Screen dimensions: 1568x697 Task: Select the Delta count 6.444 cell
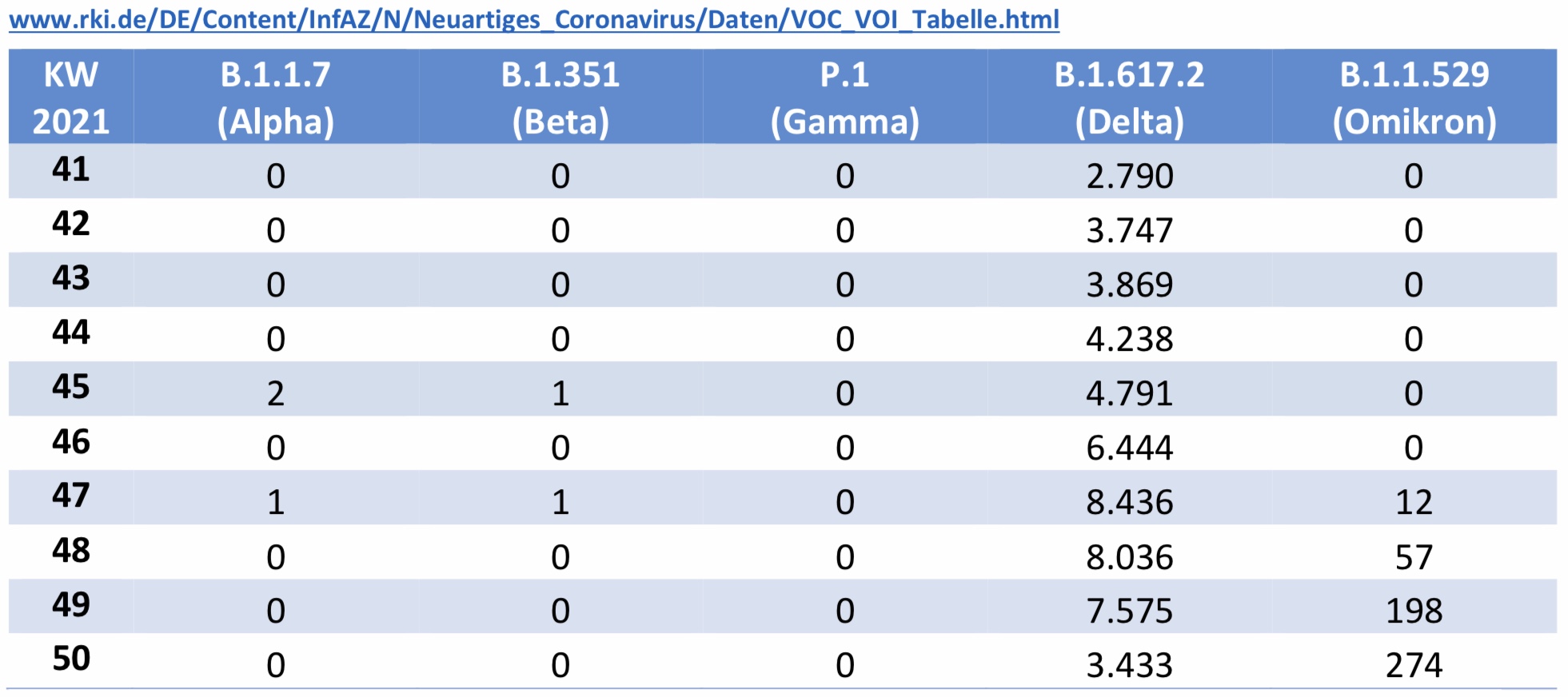coord(1129,448)
